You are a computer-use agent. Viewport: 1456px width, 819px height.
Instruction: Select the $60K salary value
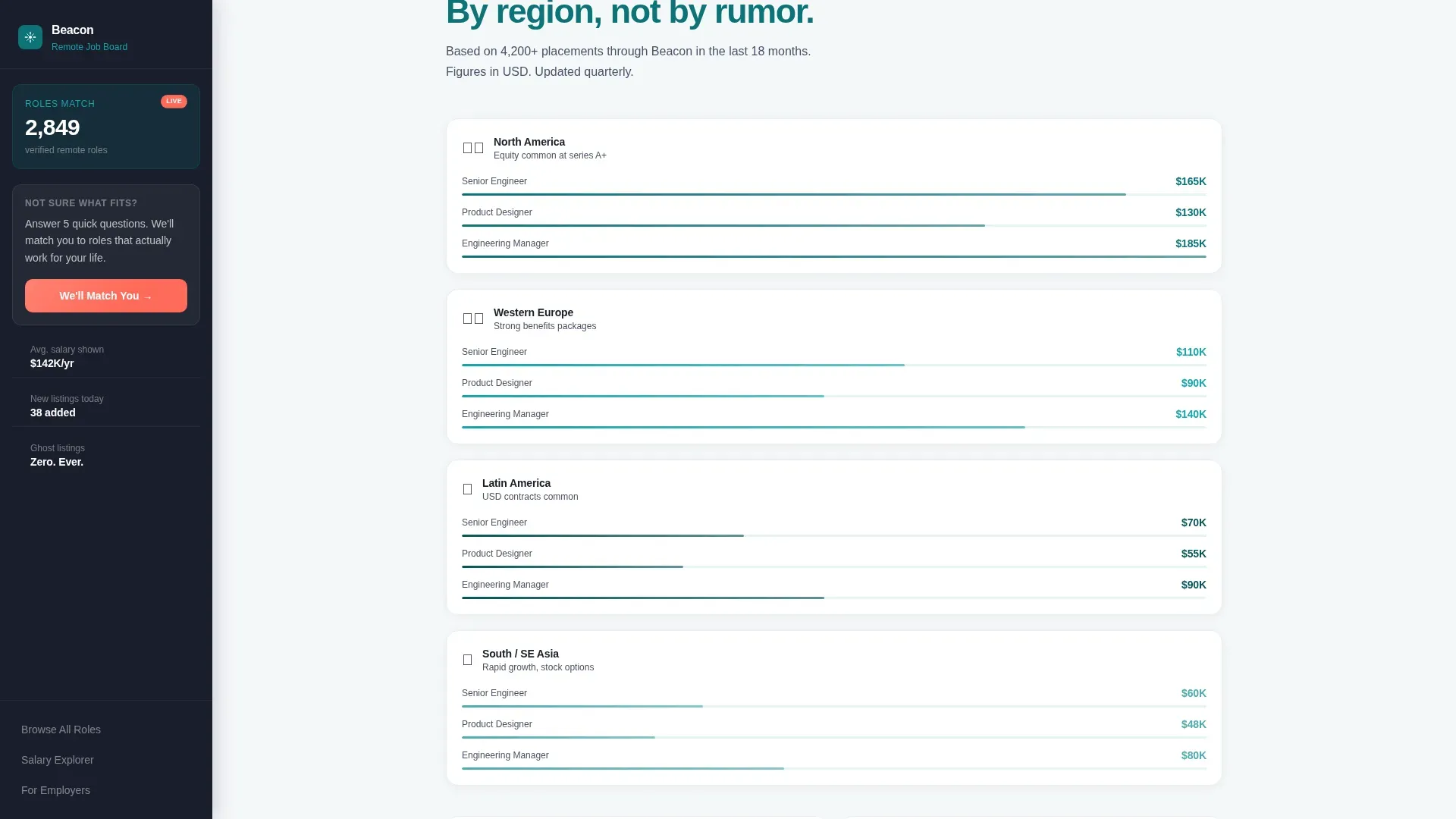point(1194,693)
